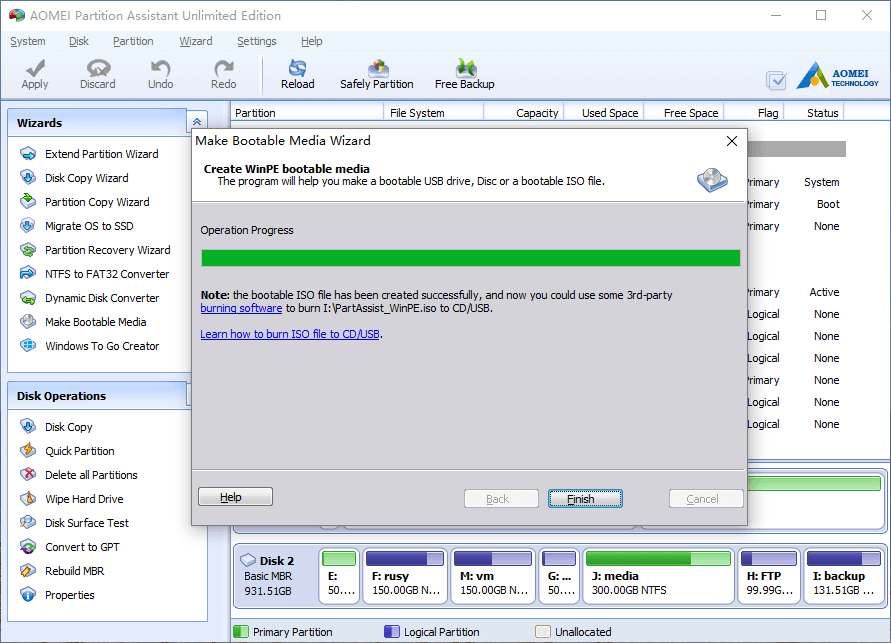Open the burning software link

[241, 308]
